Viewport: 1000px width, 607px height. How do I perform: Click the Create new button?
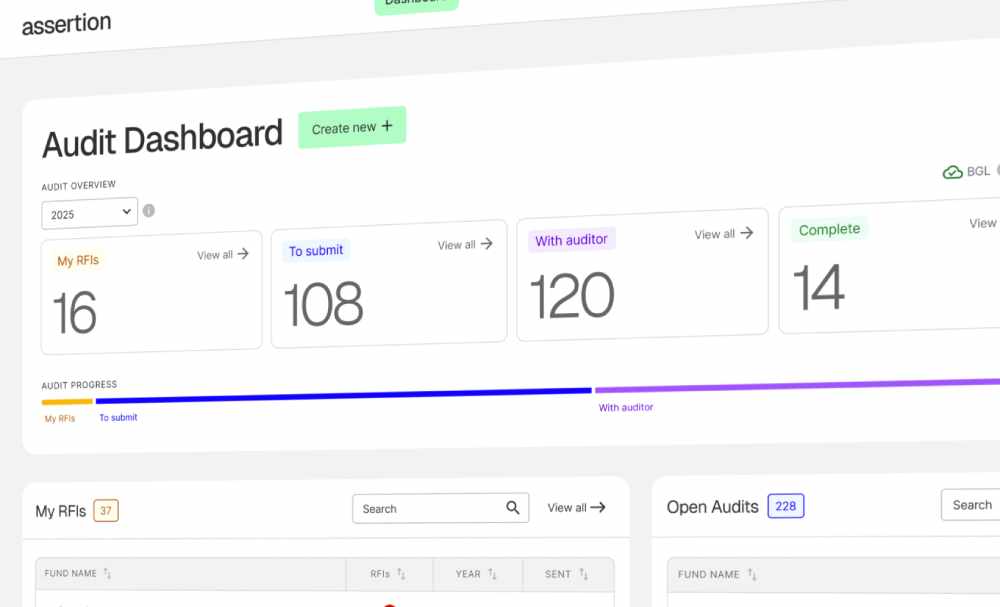(x=352, y=128)
